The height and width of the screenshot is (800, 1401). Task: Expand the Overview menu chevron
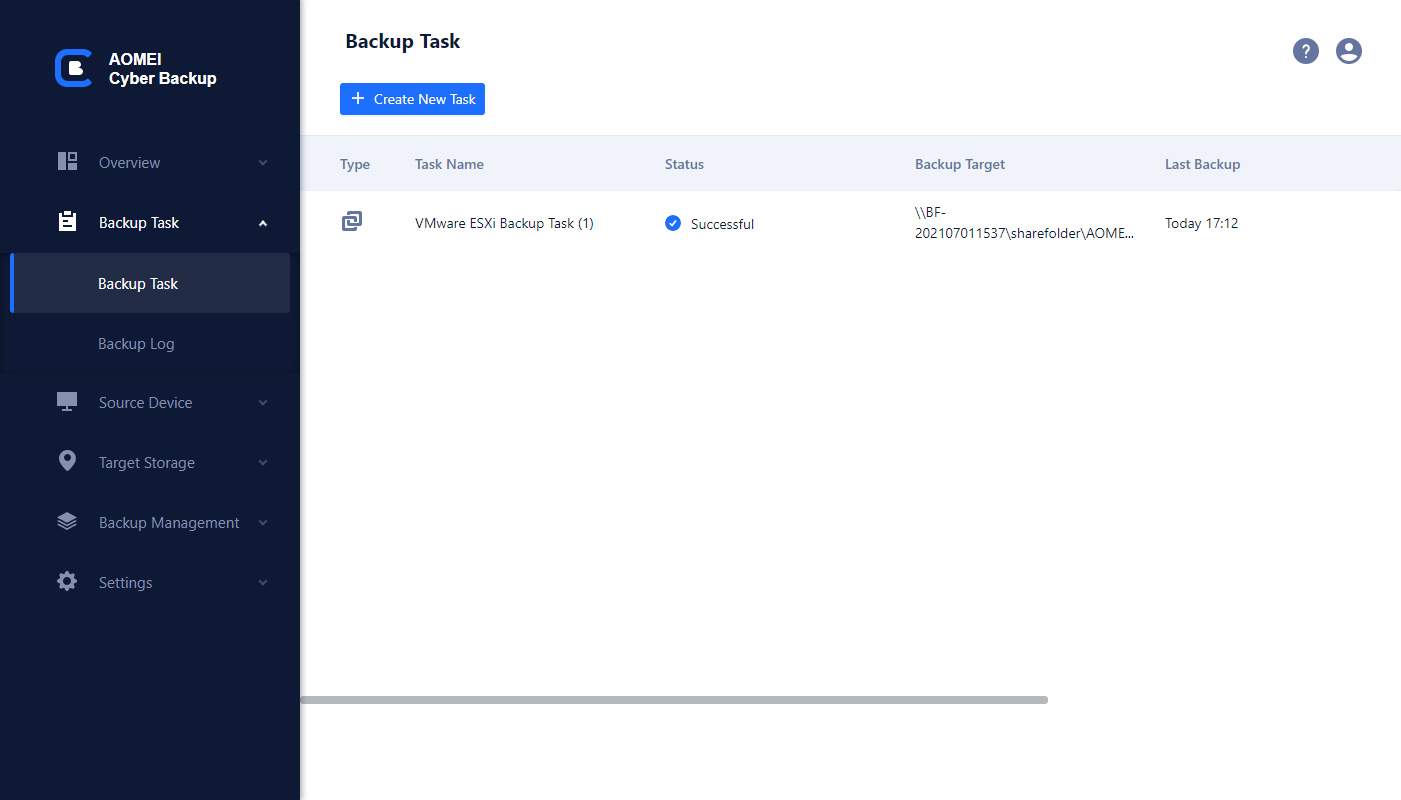[x=263, y=163]
